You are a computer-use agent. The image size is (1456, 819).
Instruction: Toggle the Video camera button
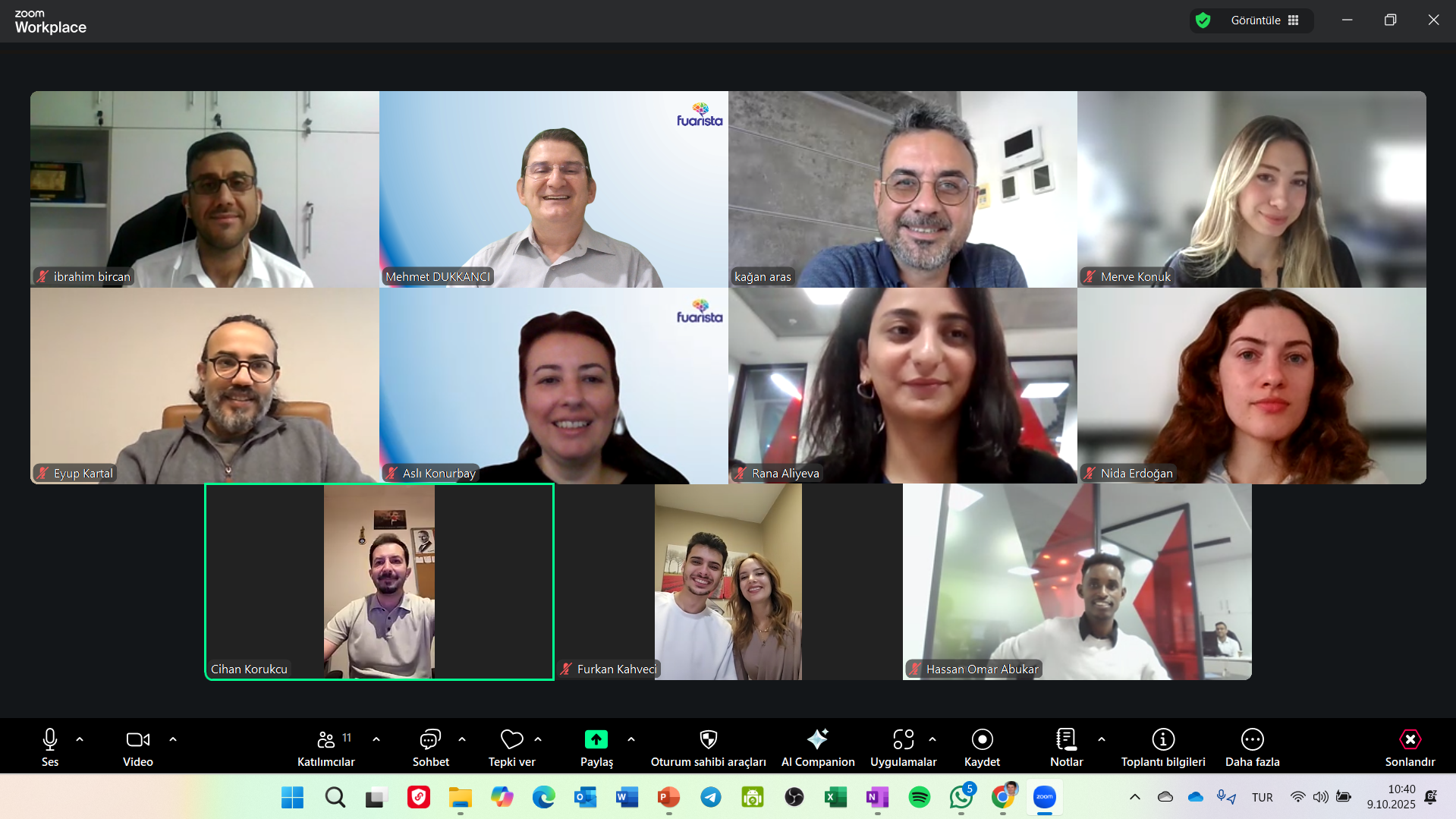tap(137, 740)
